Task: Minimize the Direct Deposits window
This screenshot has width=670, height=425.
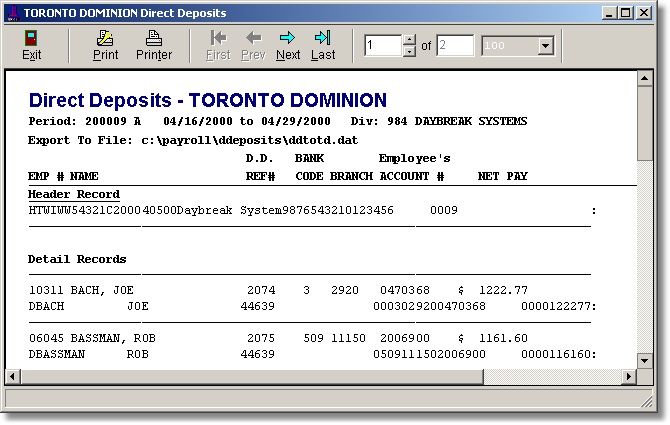Action: coord(609,13)
